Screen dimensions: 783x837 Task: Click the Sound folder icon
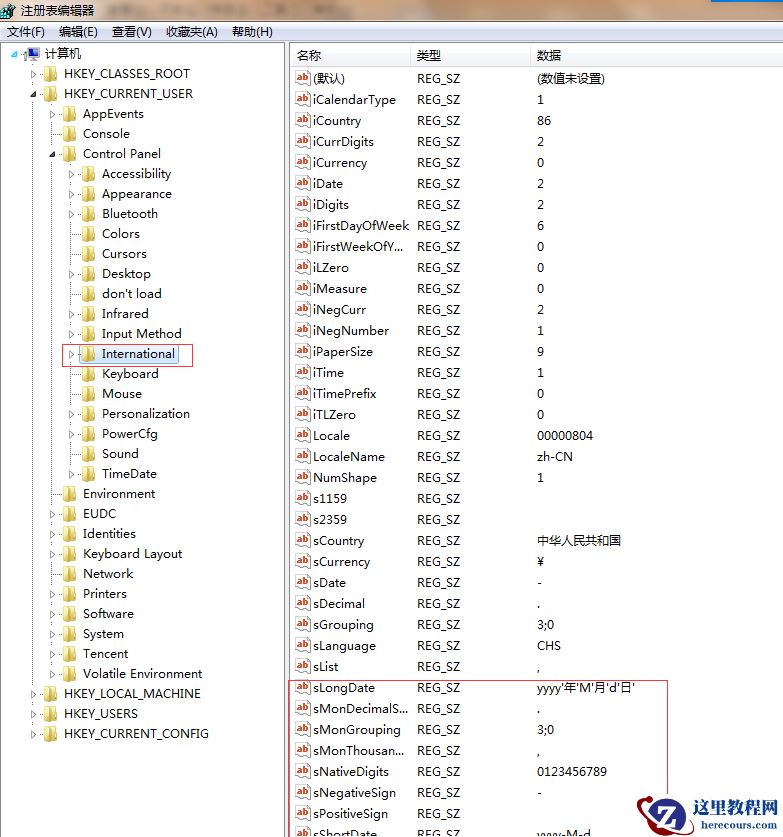point(89,454)
